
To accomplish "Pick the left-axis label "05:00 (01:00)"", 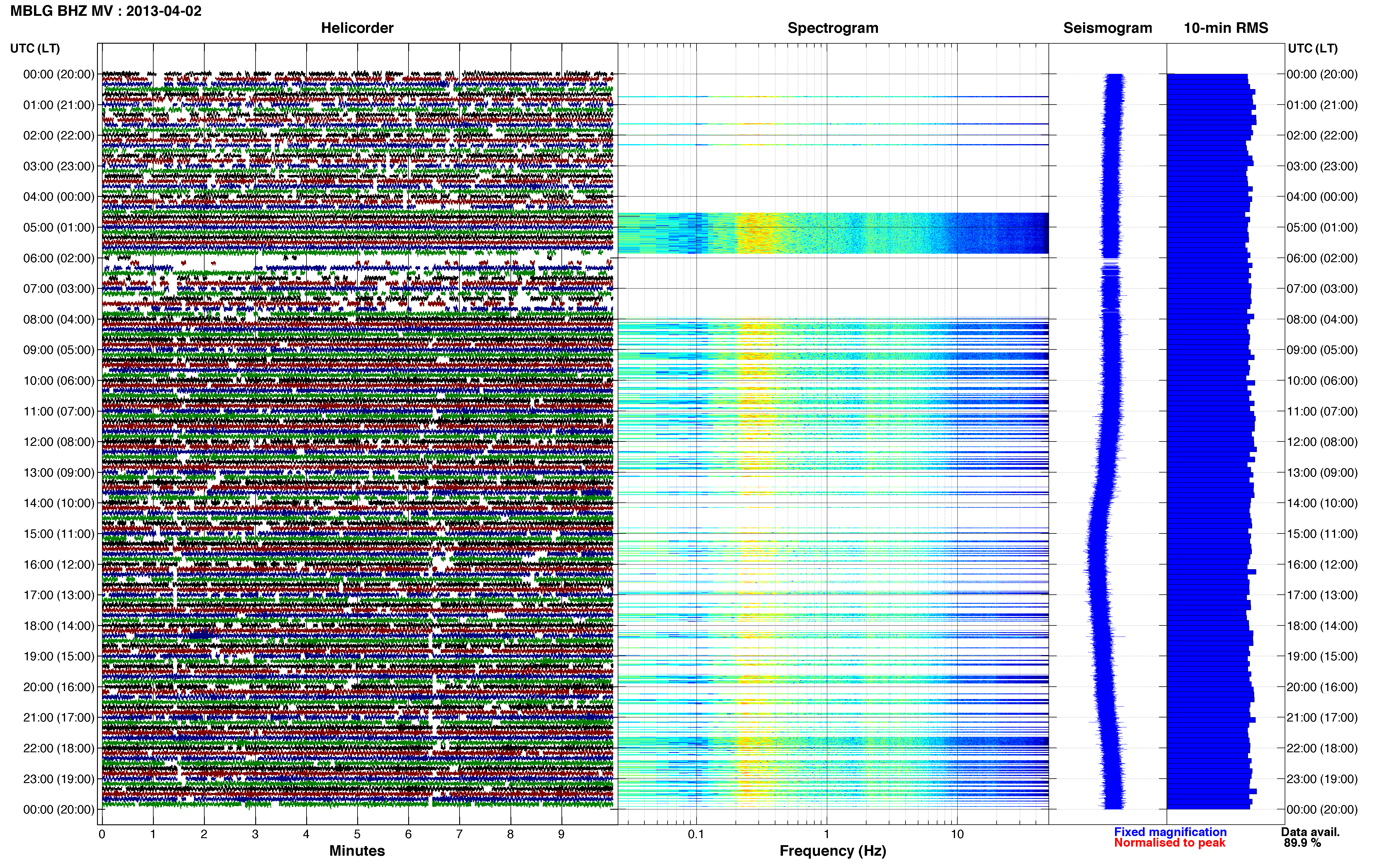I will coord(59,227).
